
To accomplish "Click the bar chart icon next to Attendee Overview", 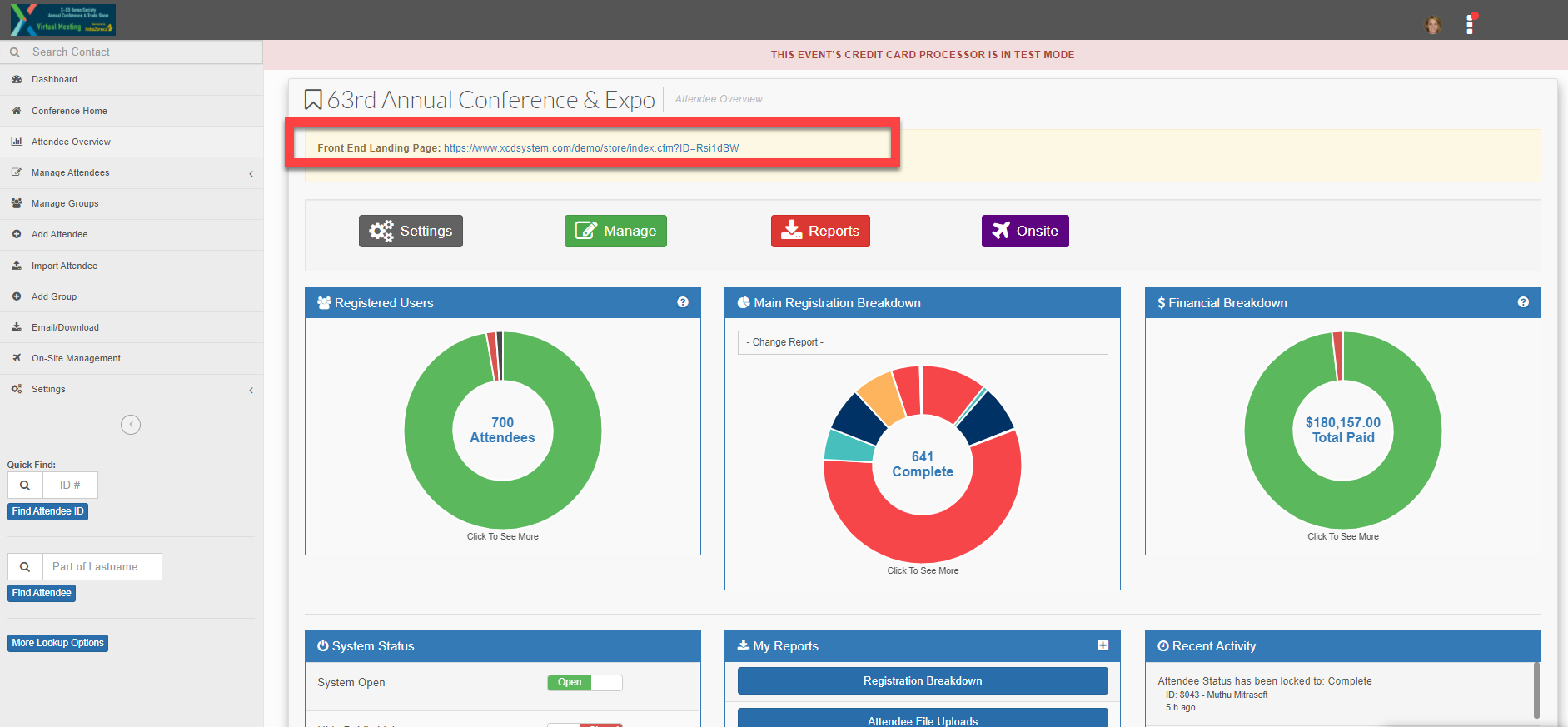I will pos(17,142).
